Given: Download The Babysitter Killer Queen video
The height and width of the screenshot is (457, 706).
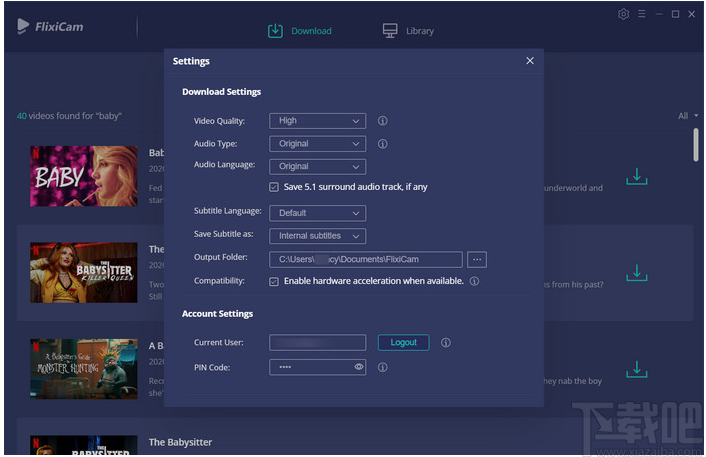Looking at the screenshot, I should point(637,273).
